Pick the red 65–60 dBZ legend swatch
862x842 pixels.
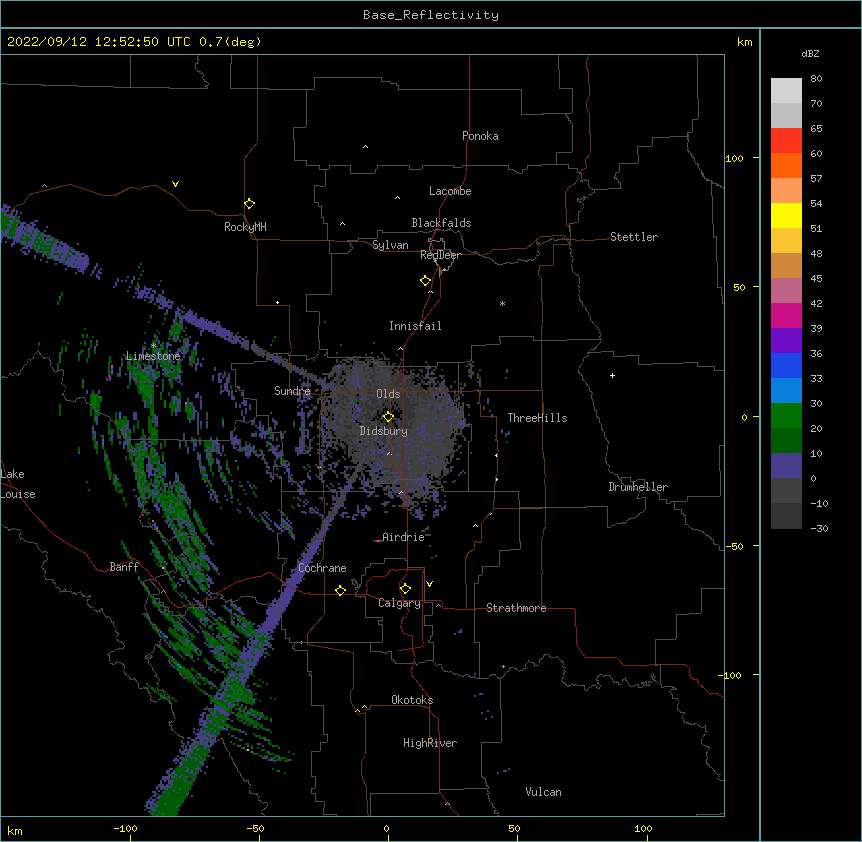click(x=786, y=141)
